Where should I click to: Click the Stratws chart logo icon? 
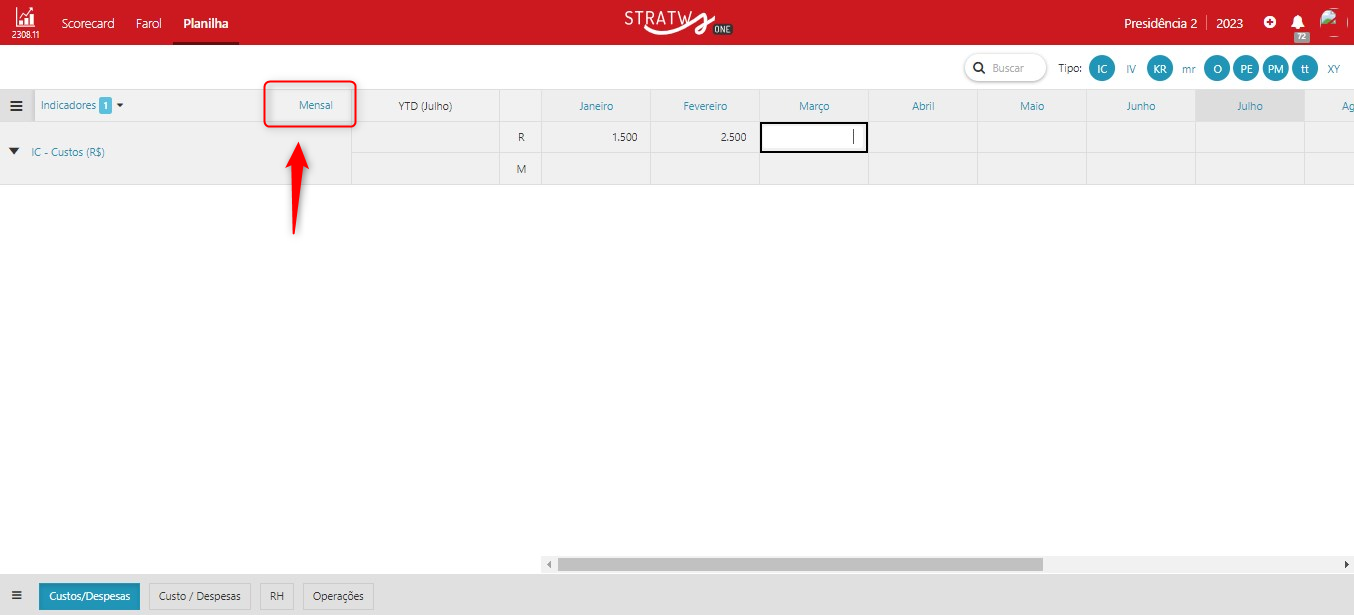[x=24, y=18]
